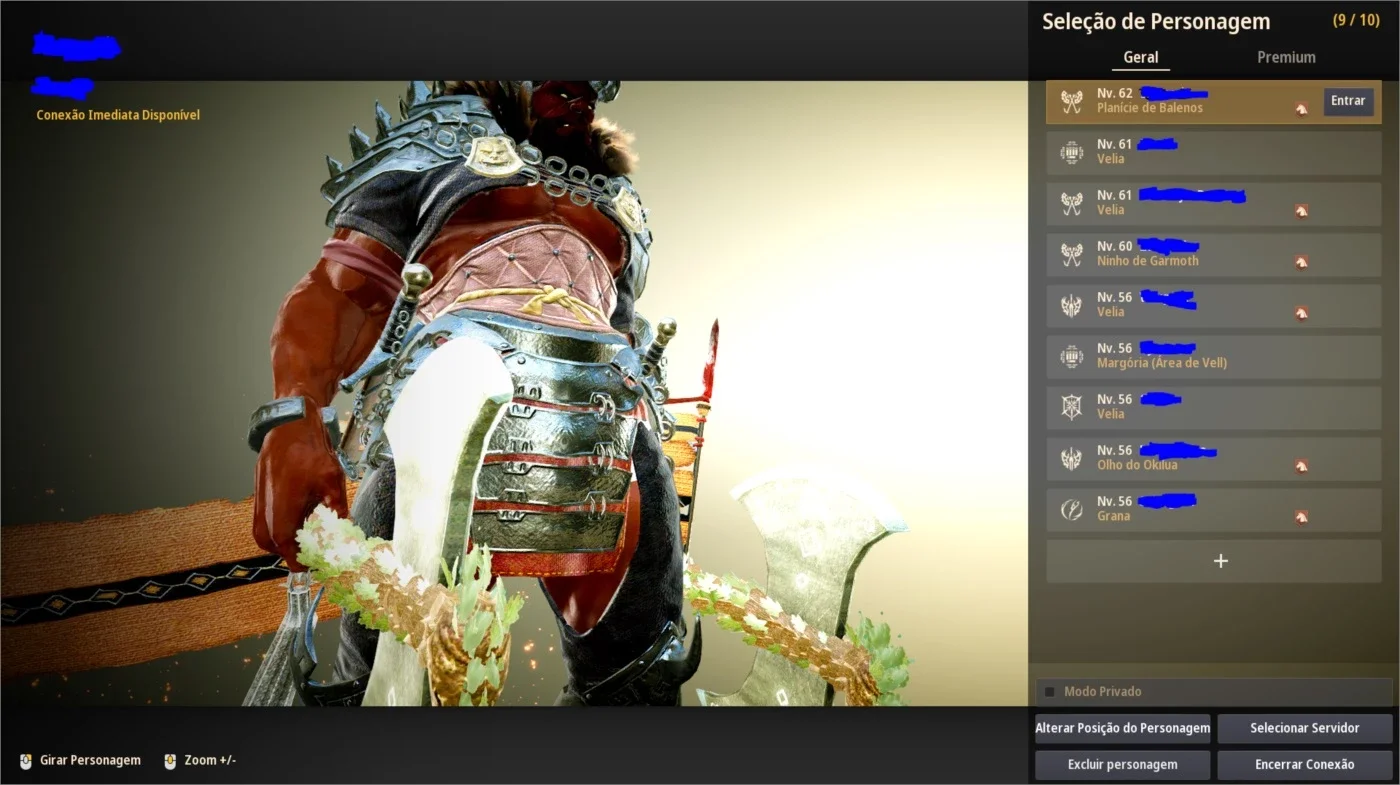Click class emblem on Nv. 61 Velia row without horse
The height and width of the screenshot is (785, 1400).
1071,153
